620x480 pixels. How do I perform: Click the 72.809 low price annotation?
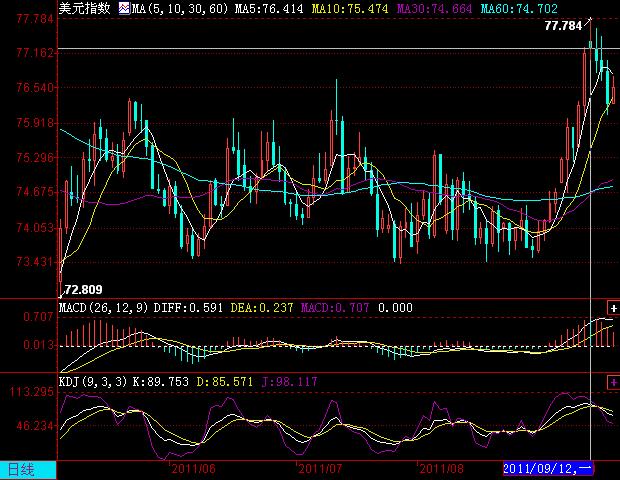[83, 290]
